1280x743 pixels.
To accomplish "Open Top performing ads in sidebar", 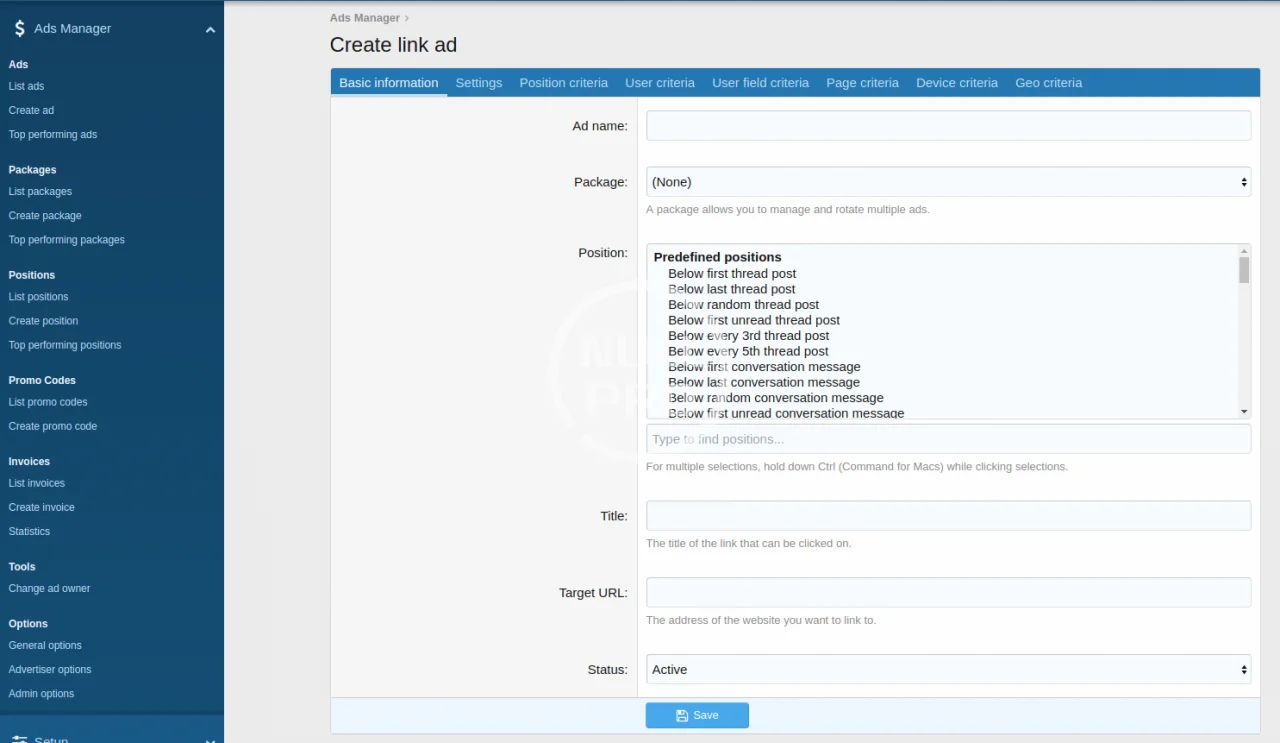I will 53,135.
